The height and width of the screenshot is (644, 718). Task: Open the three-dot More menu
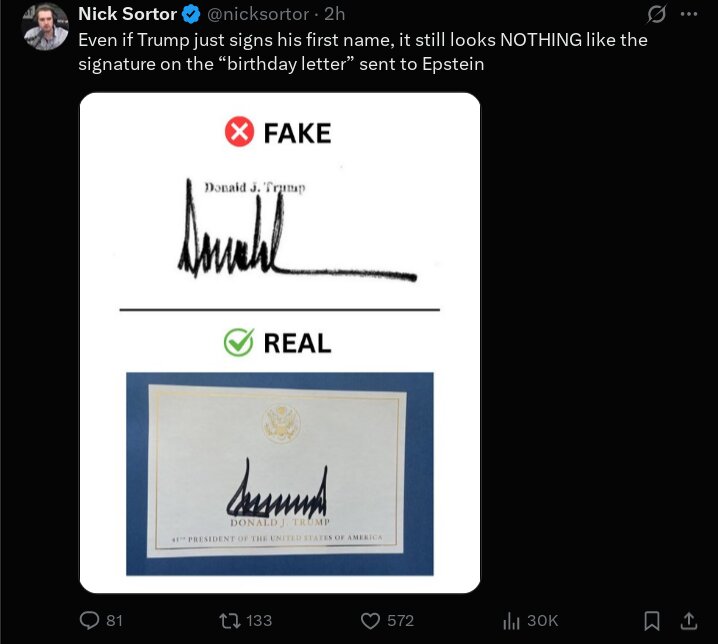pos(688,15)
